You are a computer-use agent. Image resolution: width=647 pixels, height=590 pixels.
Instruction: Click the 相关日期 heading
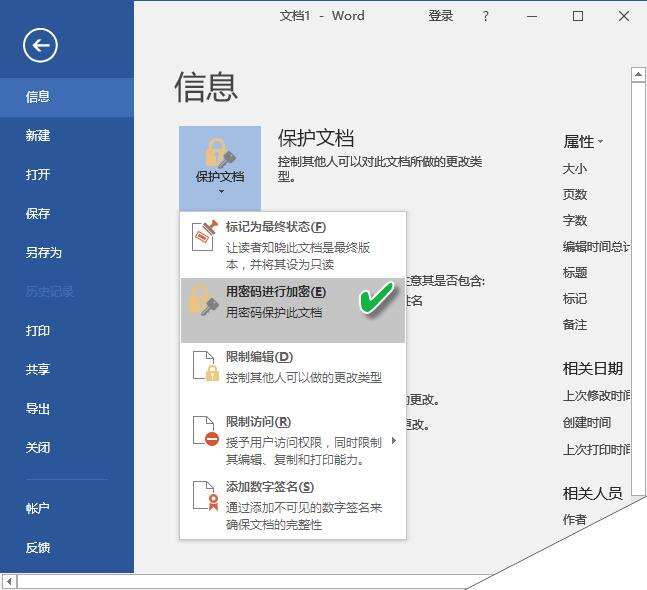[593, 368]
